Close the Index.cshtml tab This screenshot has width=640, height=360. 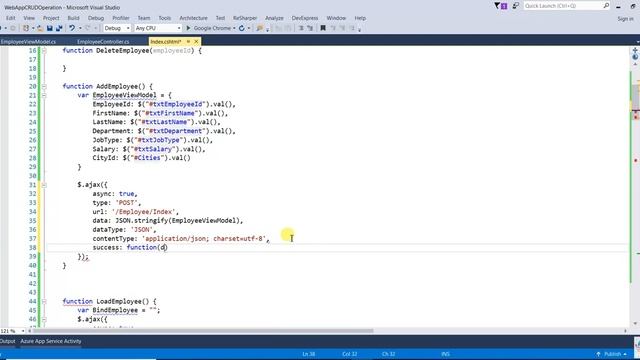pyautogui.click(x=196, y=42)
